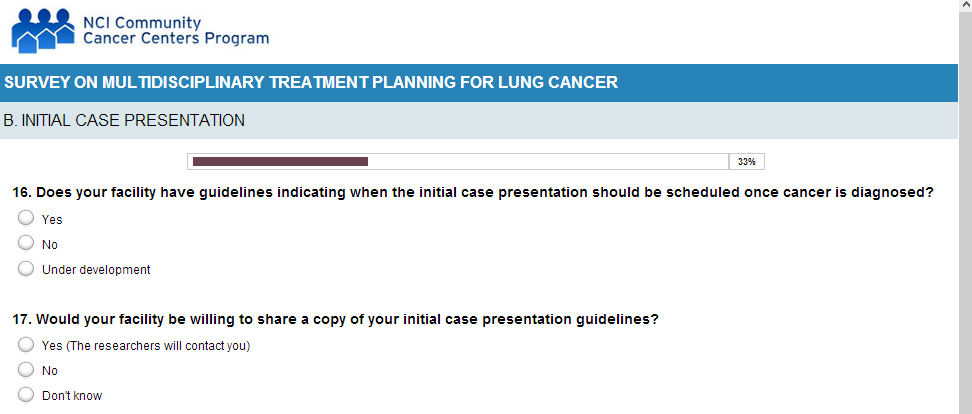This screenshot has width=972, height=414.
Task: Select 'Yes' radio for question 16
Action: point(27,218)
